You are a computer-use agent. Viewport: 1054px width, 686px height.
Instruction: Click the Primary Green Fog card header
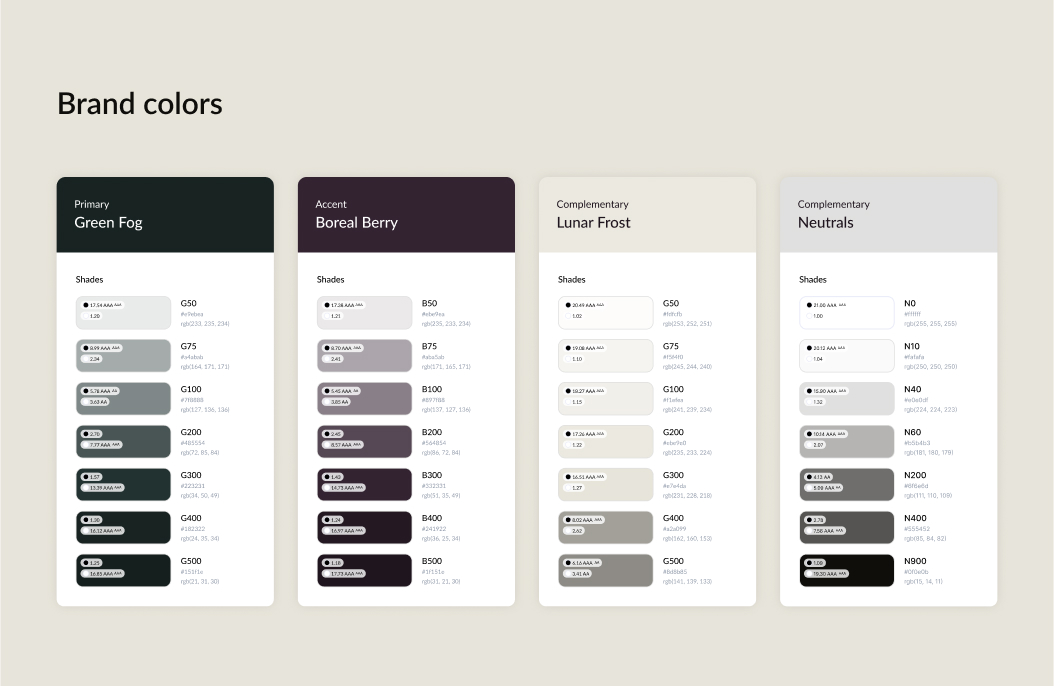pos(165,214)
